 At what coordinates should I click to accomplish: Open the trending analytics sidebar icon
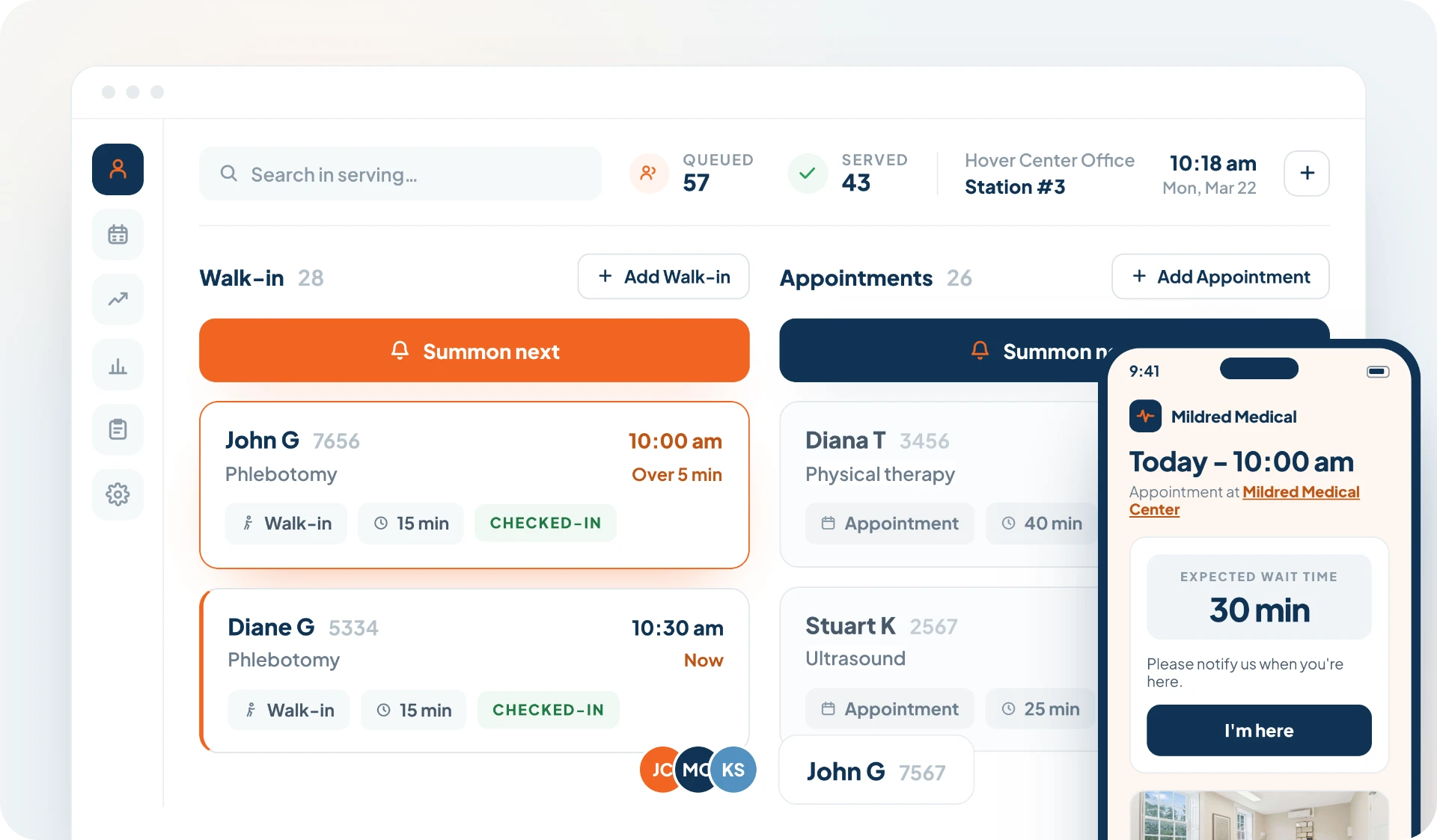pos(118,299)
